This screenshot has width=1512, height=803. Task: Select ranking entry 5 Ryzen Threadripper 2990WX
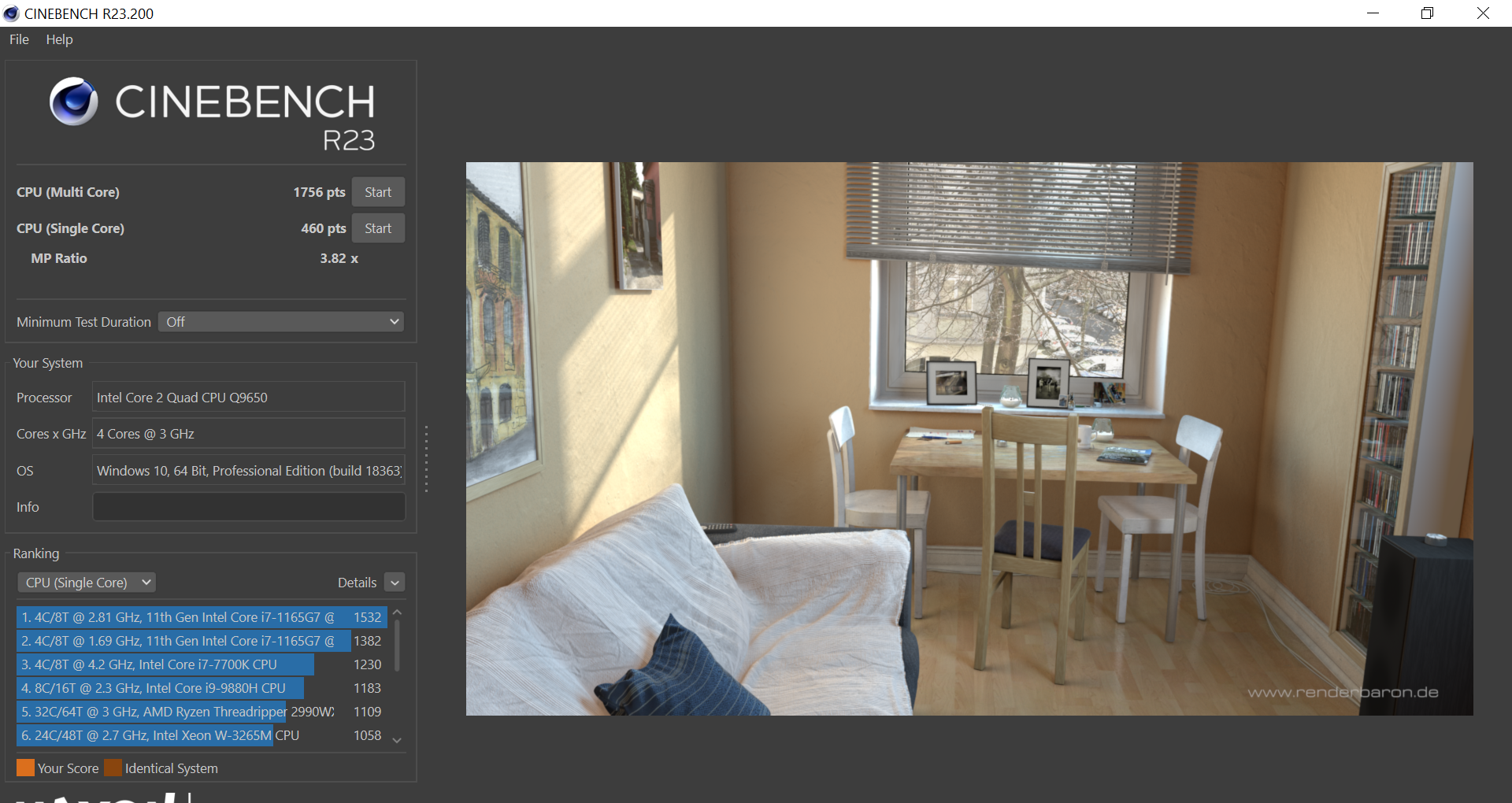pos(202,712)
